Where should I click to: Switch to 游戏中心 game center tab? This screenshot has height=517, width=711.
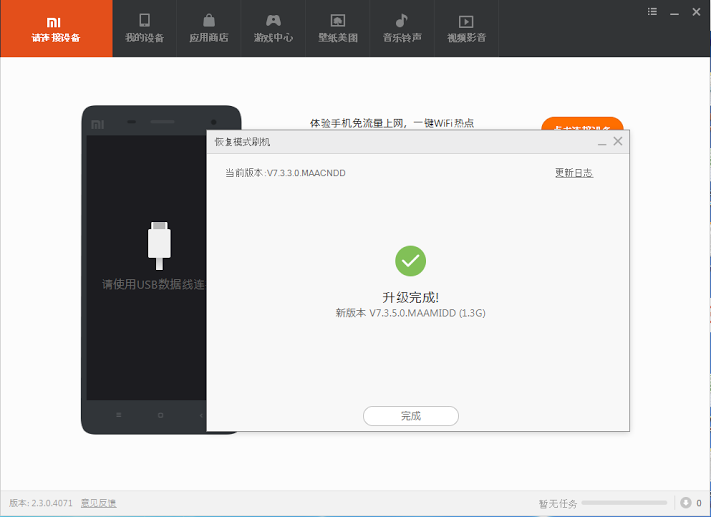pyautogui.click(x=273, y=29)
